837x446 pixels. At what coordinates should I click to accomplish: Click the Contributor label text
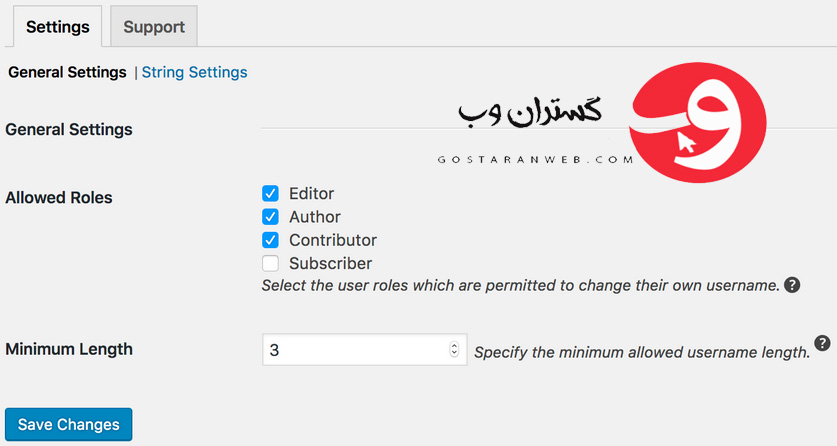[x=333, y=240]
